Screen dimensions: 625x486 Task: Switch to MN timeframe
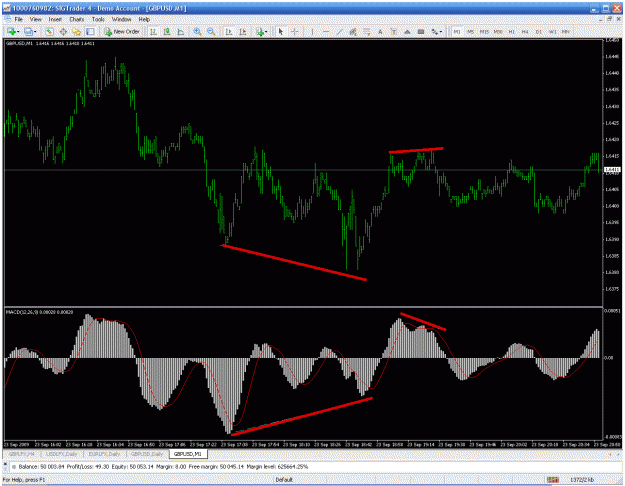click(566, 31)
